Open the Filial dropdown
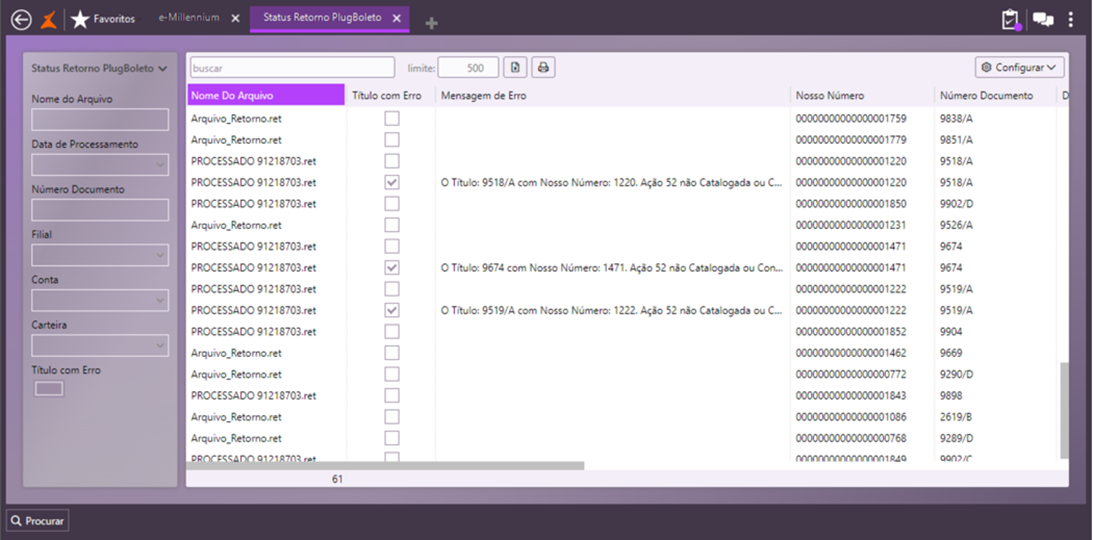Viewport: 1093px width, 540px height. [100, 255]
